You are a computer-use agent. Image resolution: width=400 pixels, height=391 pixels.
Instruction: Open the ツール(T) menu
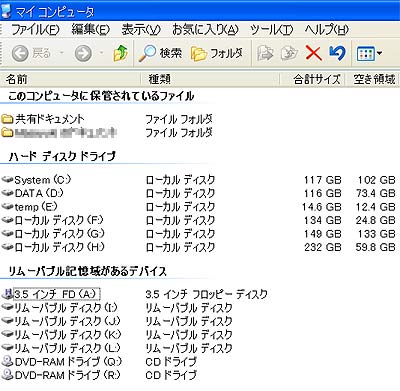tap(272, 30)
